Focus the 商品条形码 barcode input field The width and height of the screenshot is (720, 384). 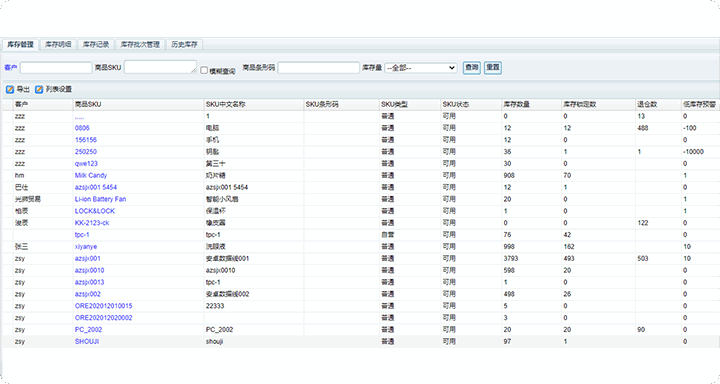pos(319,68)
